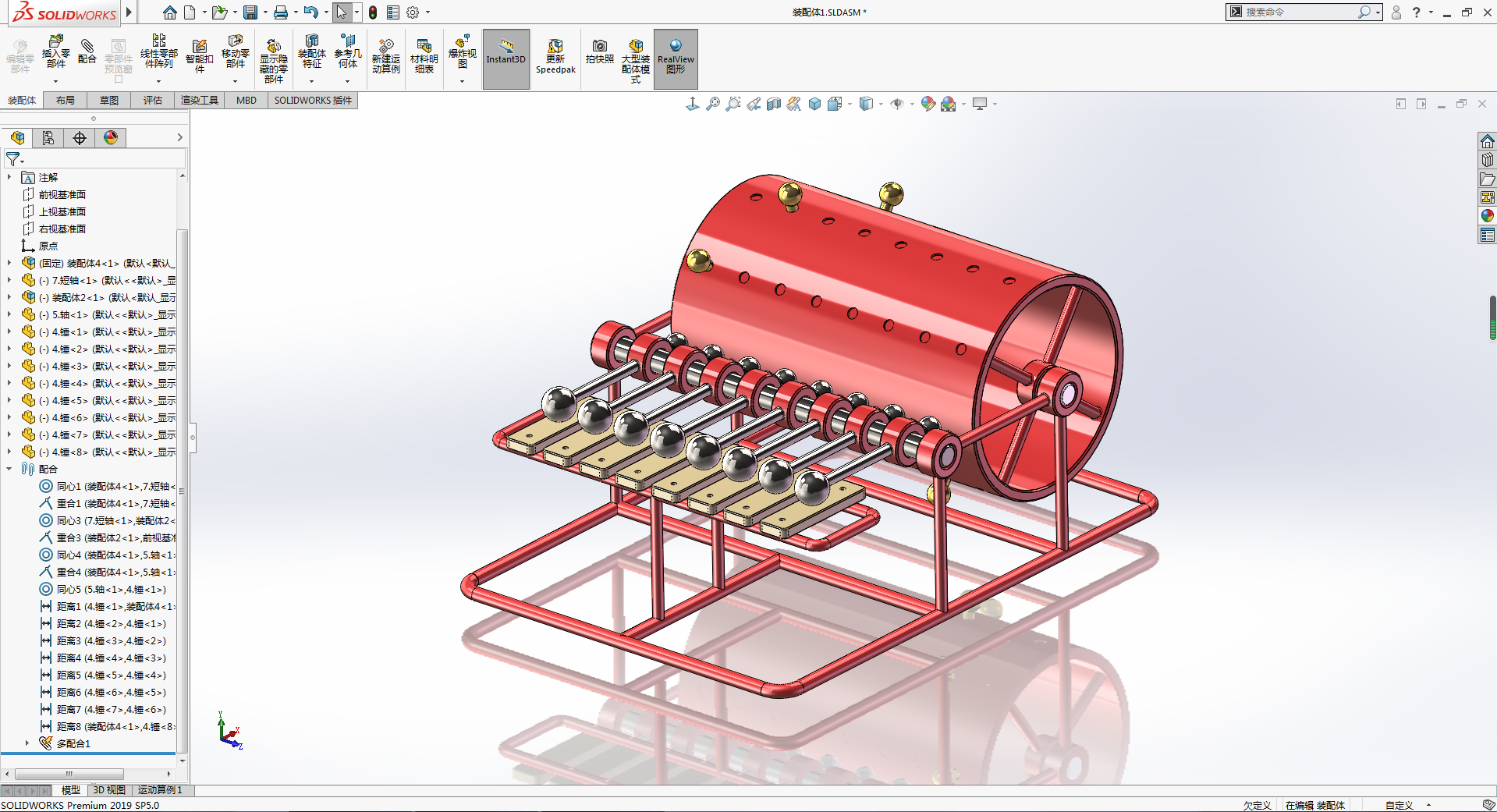Toggle the Hide/Show Items eye icon

click(897, 104)
